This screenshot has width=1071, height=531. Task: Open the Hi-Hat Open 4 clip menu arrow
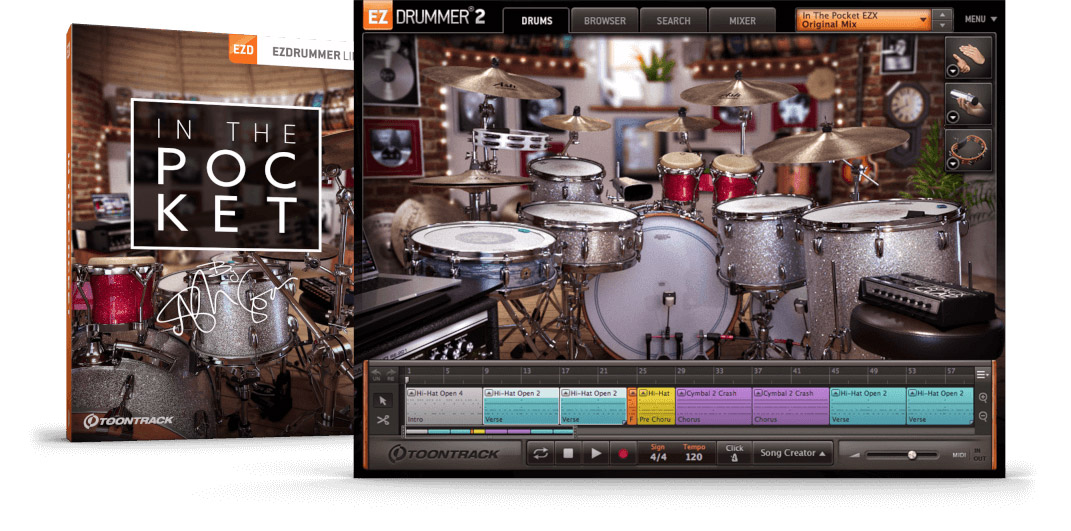pos(411,394)
